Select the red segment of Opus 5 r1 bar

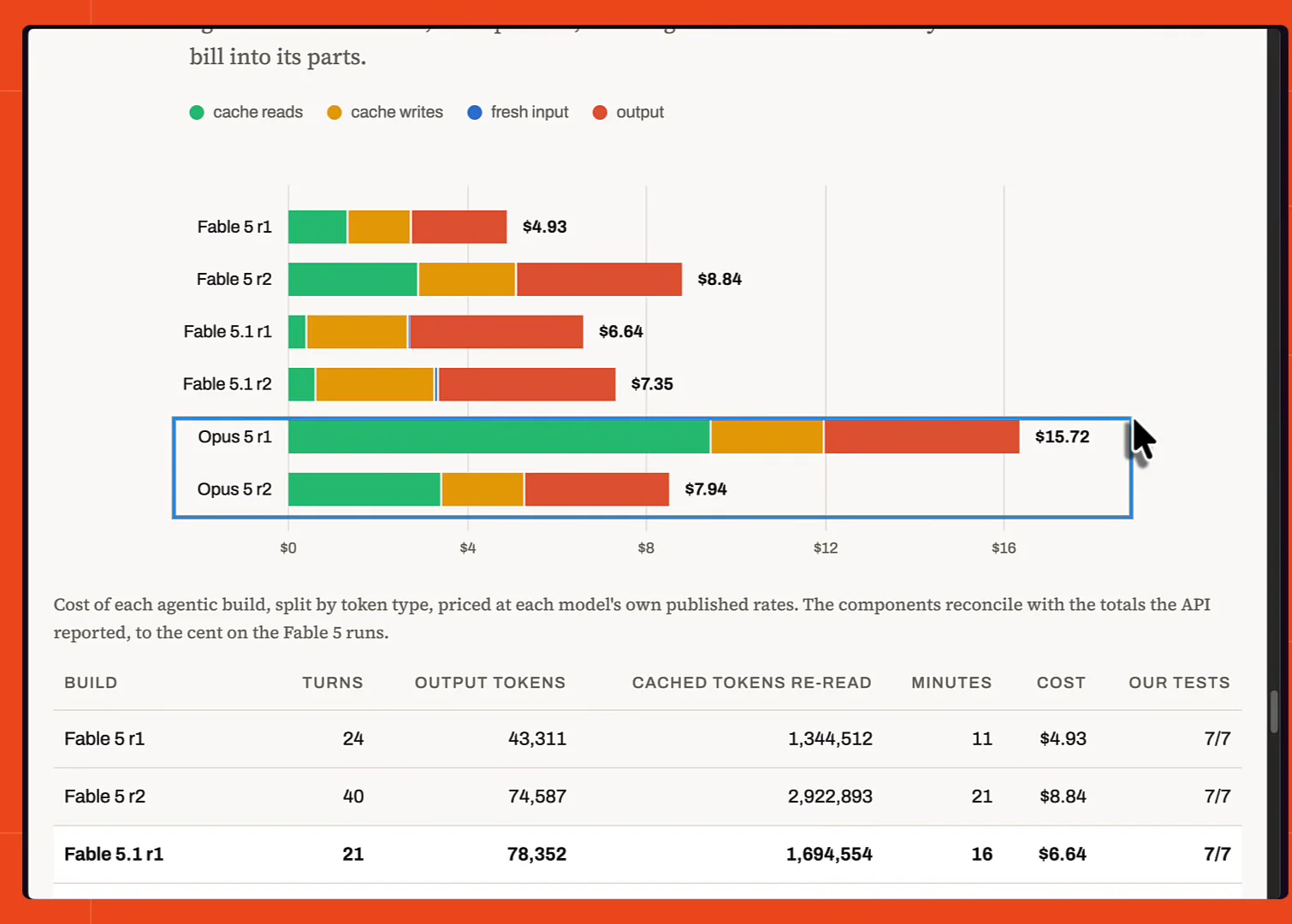[x=922, y=436]
